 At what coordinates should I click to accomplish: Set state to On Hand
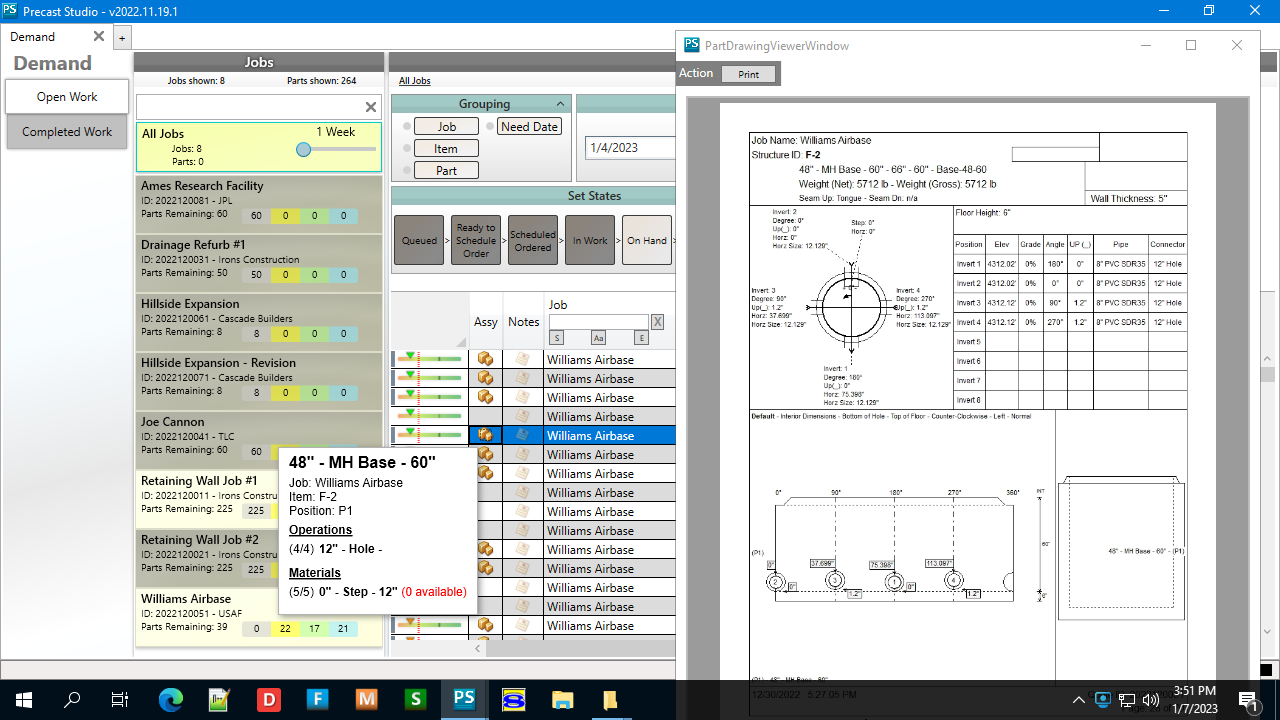click(x=646, y=240)
